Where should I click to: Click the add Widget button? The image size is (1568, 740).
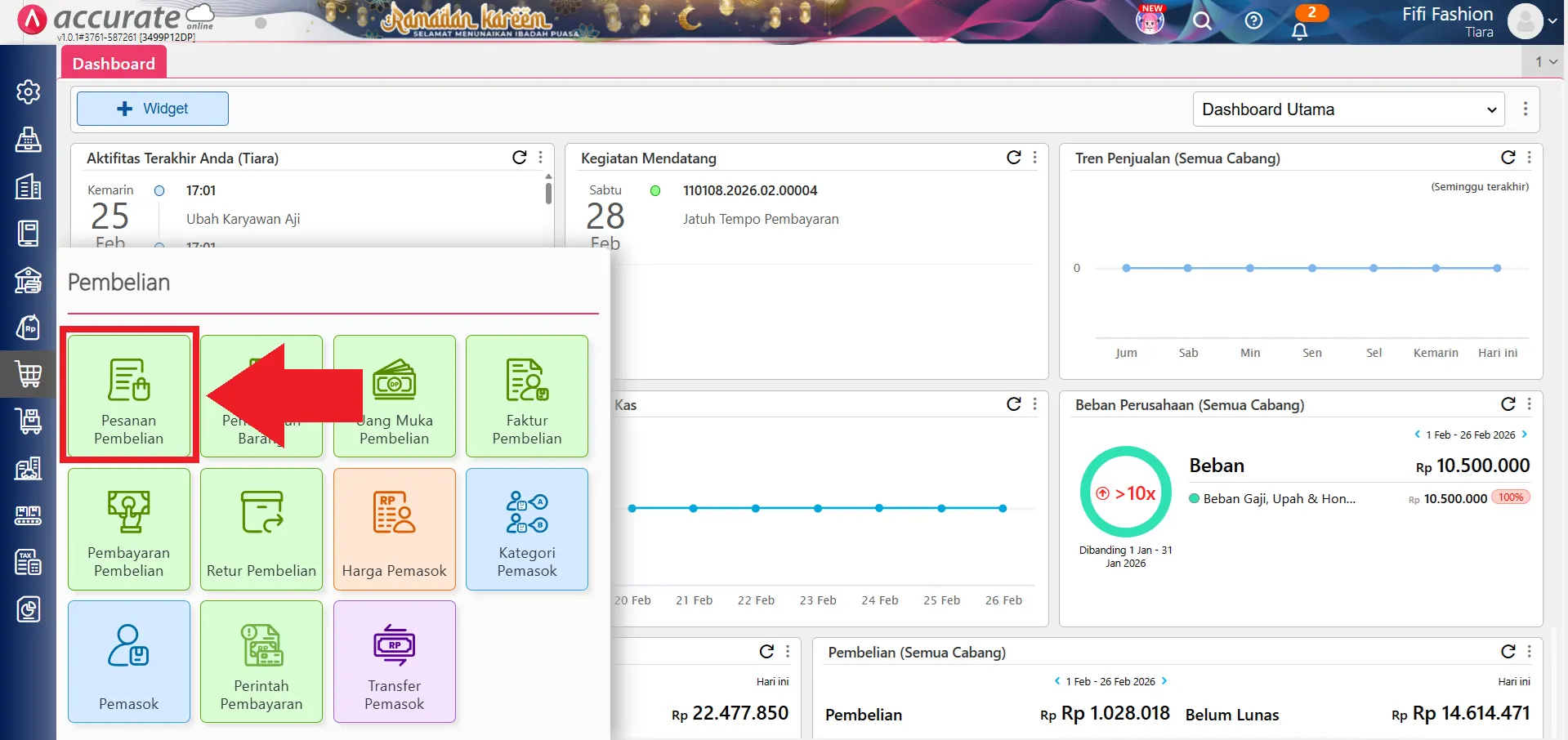click(x=153, y=109)
